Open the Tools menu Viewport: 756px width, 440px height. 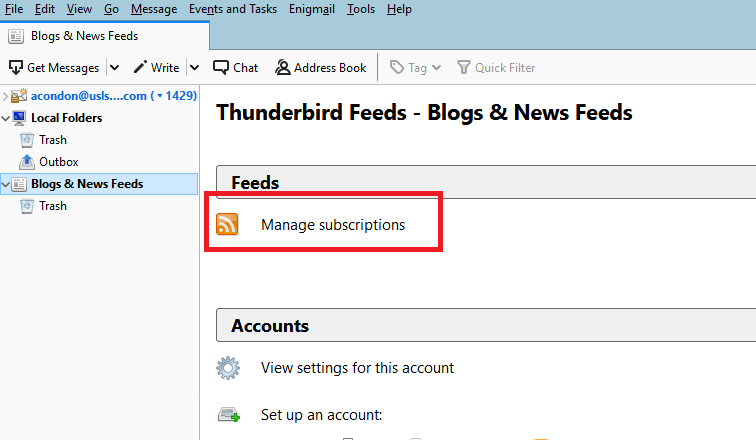point(361,9)
